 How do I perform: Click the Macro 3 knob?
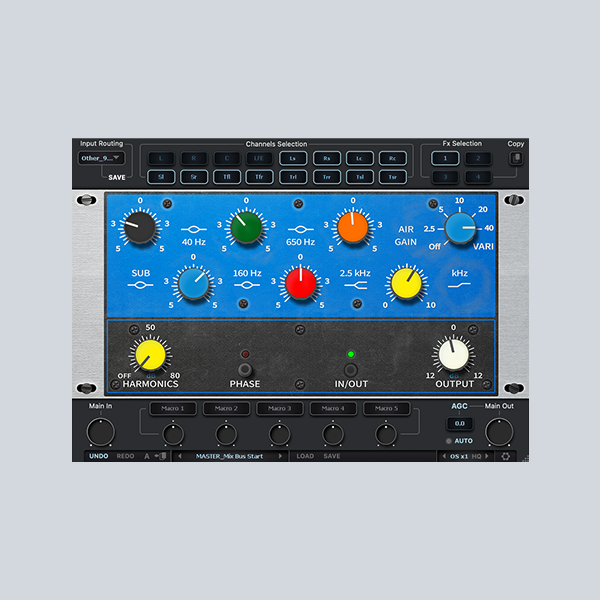tap(279, 434)
